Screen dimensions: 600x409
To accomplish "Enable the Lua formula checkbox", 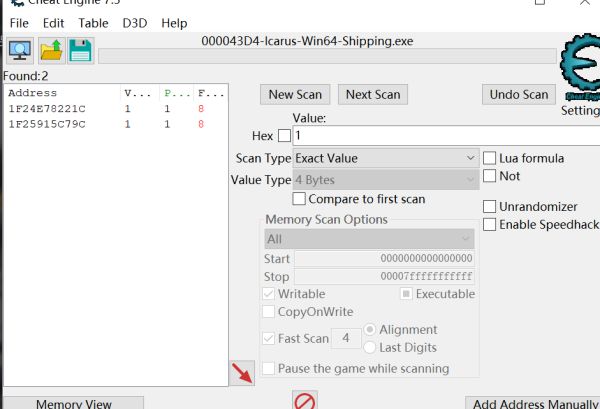I will click(x=490, y=158).
